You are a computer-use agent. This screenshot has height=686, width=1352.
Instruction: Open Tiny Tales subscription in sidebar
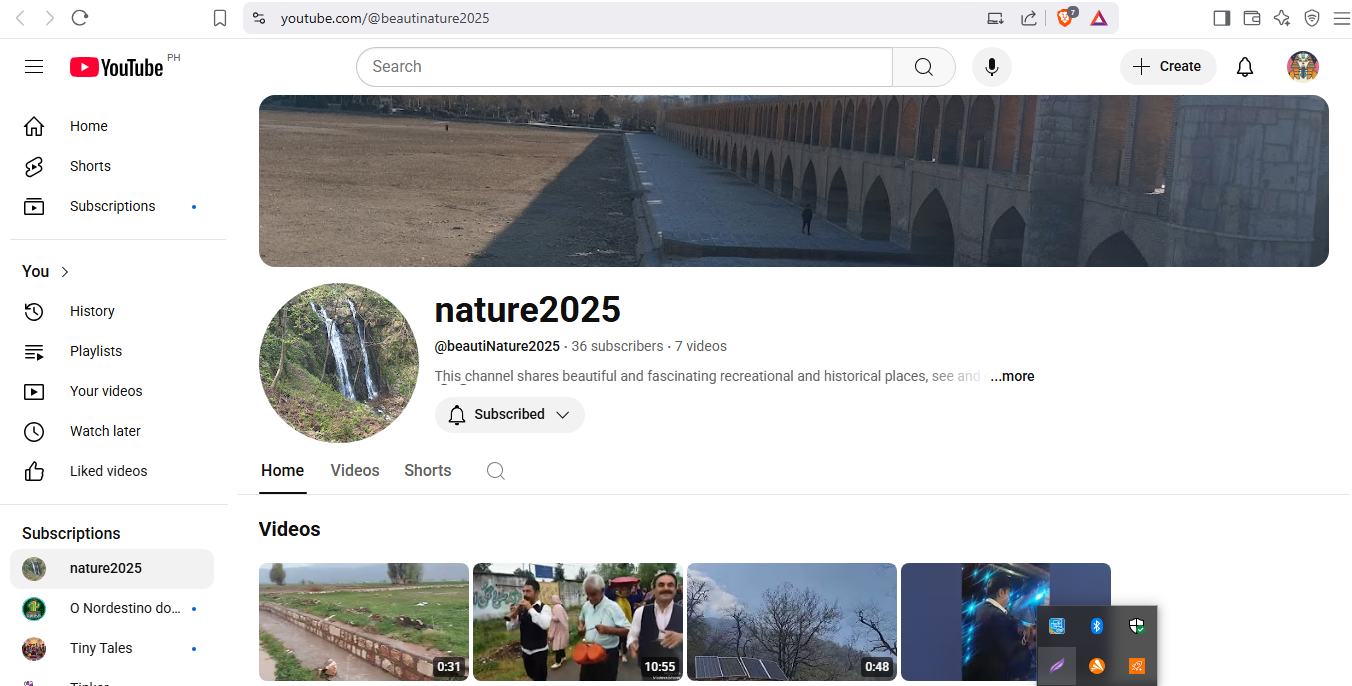(x=112, y=649)
